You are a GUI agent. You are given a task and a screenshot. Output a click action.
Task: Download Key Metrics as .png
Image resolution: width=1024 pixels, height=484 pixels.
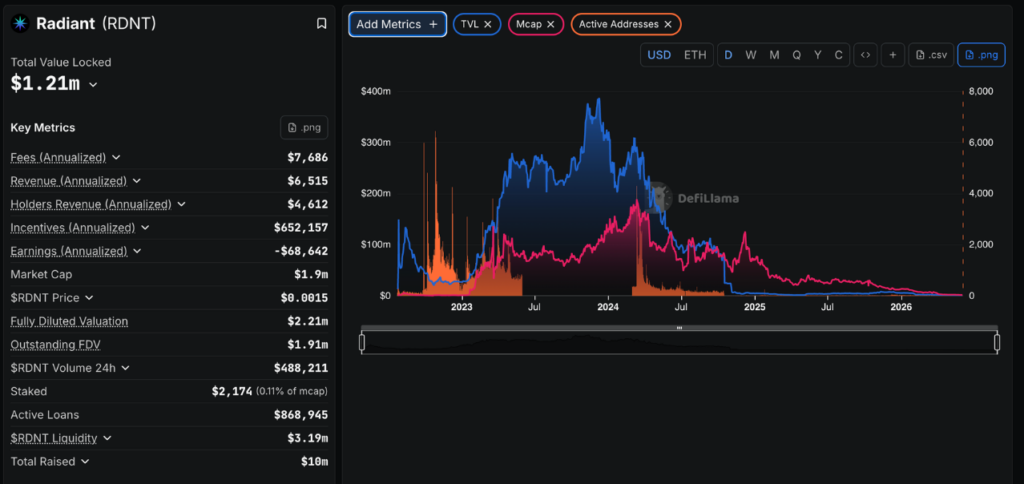point(304,127)
